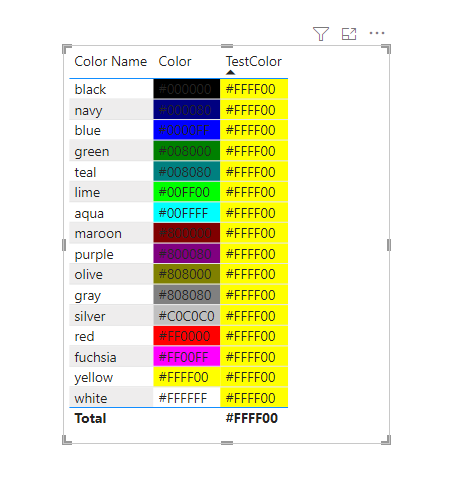
Task: Click the TestColor cell in the teal row
Action: click(254, 172)
